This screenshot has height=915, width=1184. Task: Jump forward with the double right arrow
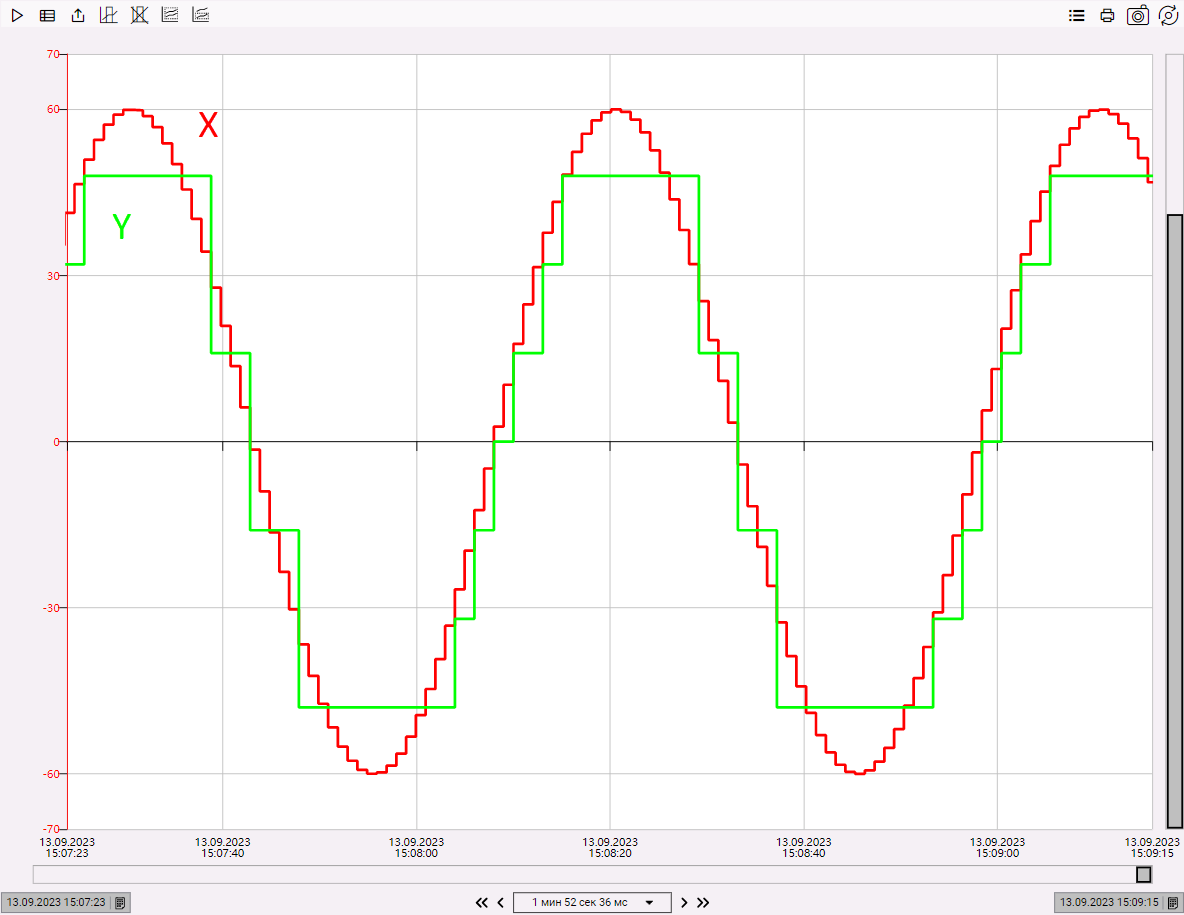point(703,902)
